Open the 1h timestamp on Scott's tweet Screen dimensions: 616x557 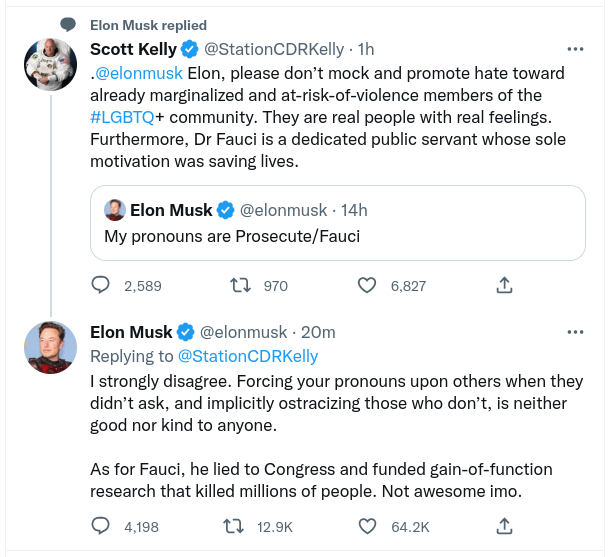[x=366, y=49]
